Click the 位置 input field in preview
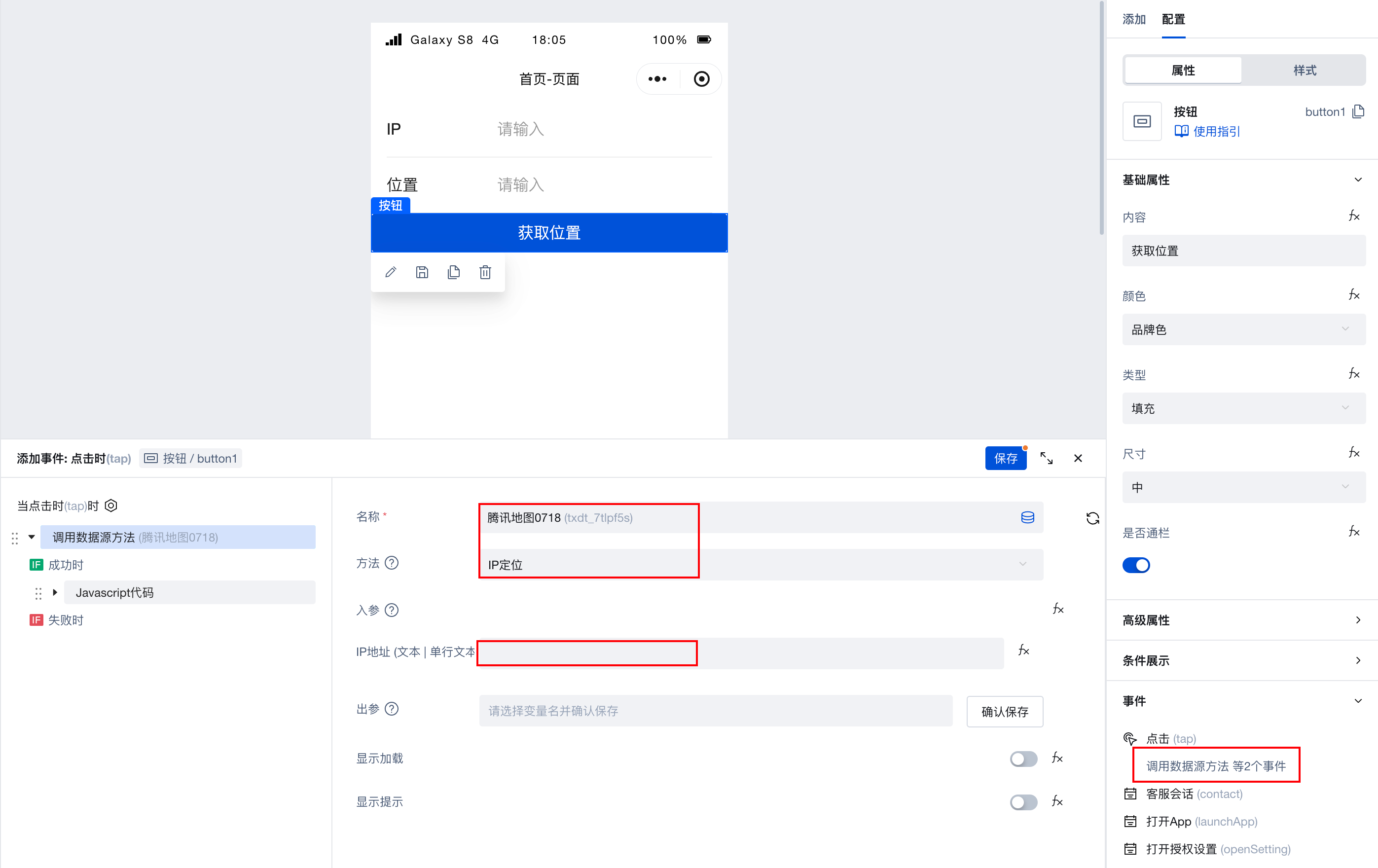The height and width of the screenshot is (868, 1378). pyautogui.click(x=604, y=185)
